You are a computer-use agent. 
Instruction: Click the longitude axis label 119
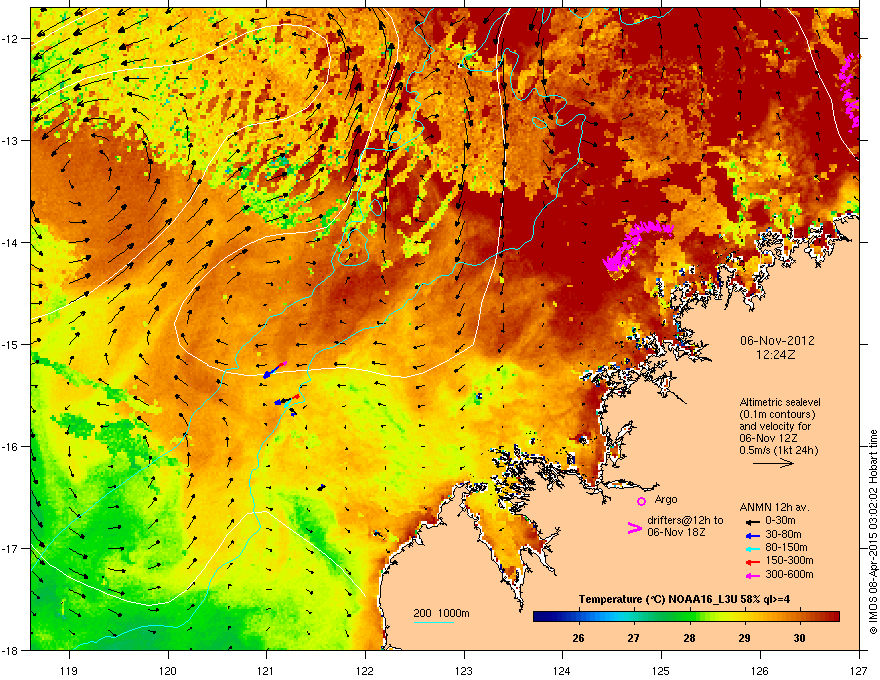[x=69, y=670]
